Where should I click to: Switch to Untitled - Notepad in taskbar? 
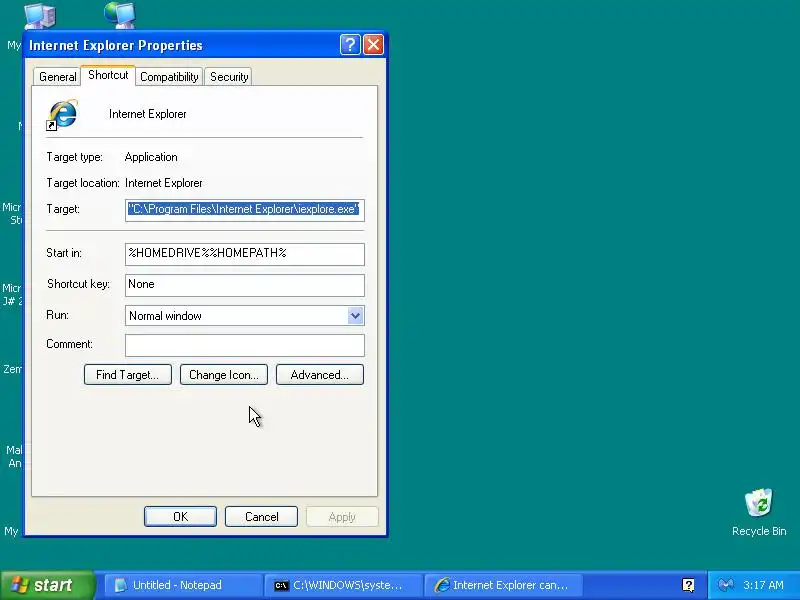[x=183, y=585]
